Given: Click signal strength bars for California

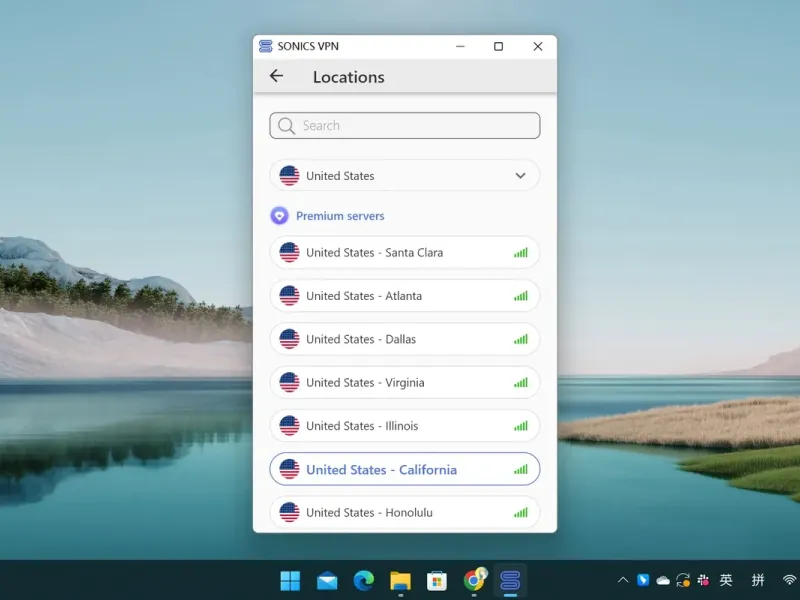Looking at the screenshot, I should point(520,469).
